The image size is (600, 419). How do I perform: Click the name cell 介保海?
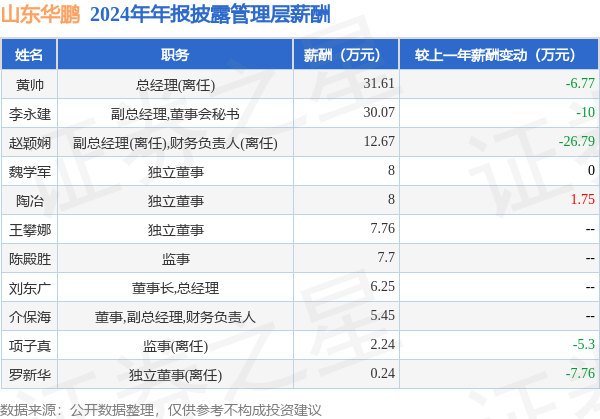pyautogui.click(x=29, y=317)
